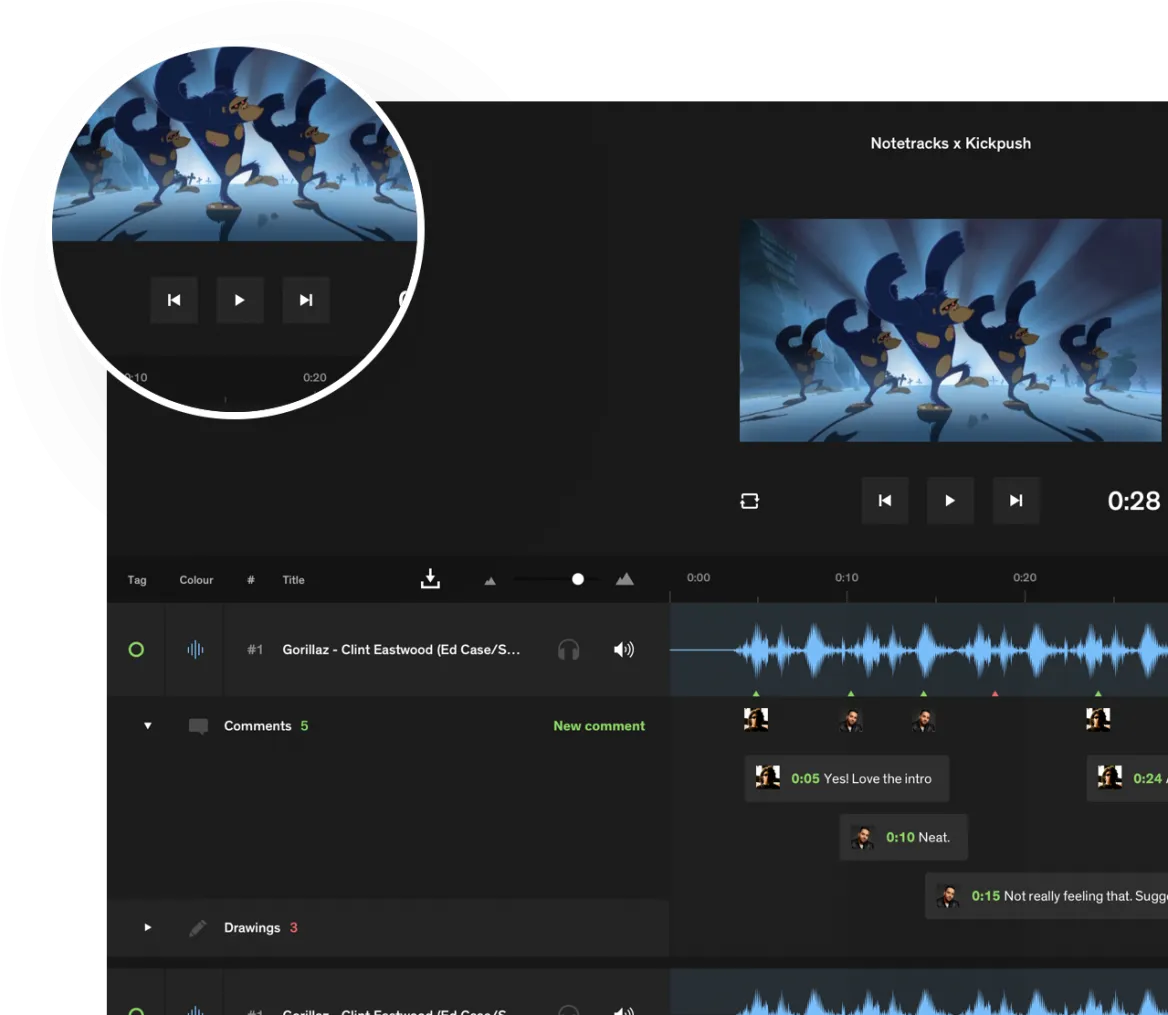Click the loop playback icon
This screenshot has width=1168, height=1015.
[749, 501]
